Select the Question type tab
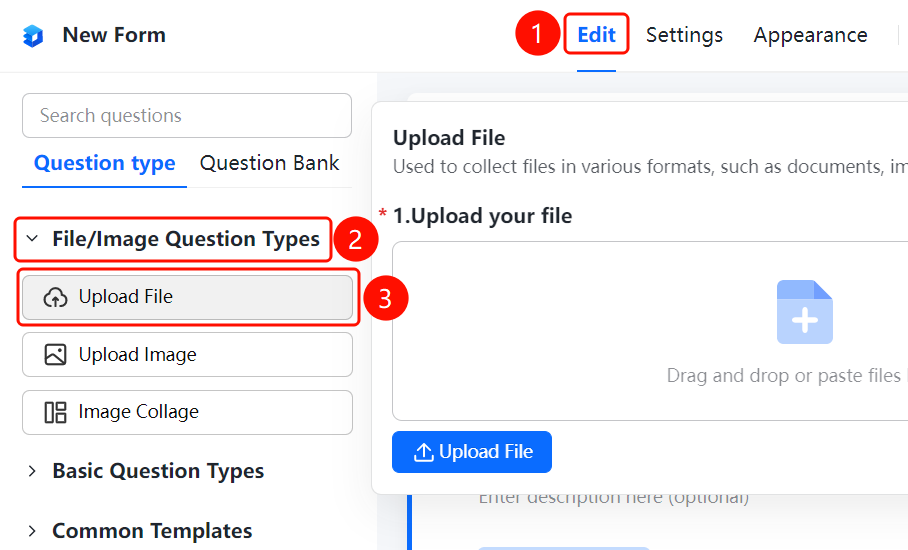Image resolution: width=908 pixels, height=550 pixels. click(x=104, y=163)
